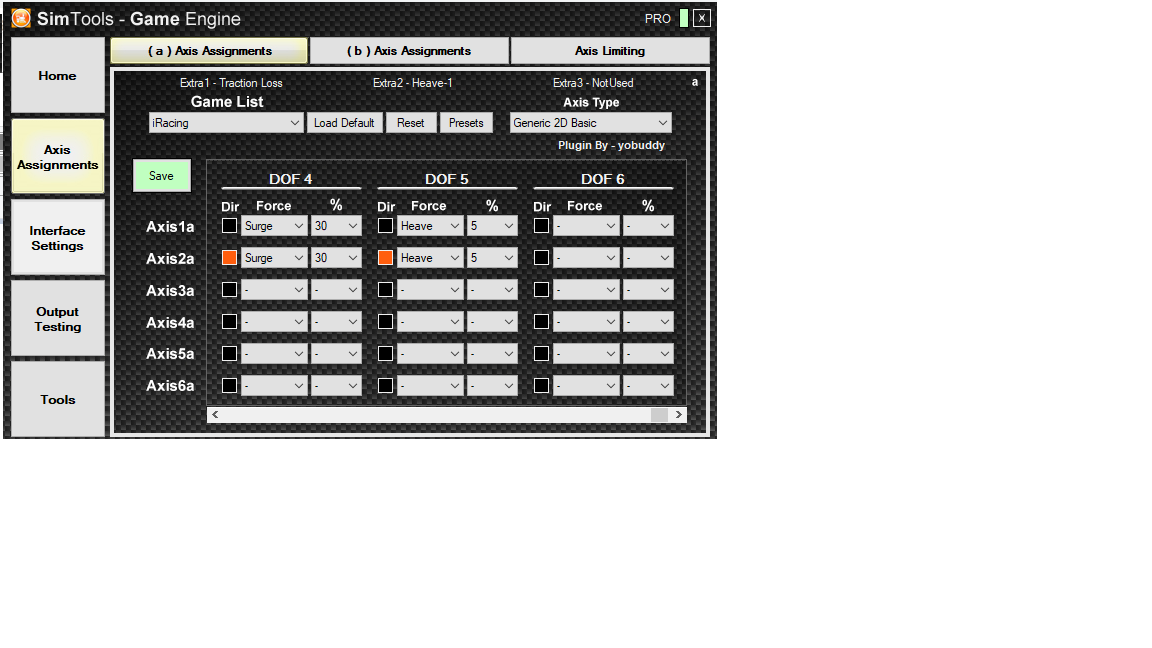Click the DOF 5 column header

tap(446, 179)
